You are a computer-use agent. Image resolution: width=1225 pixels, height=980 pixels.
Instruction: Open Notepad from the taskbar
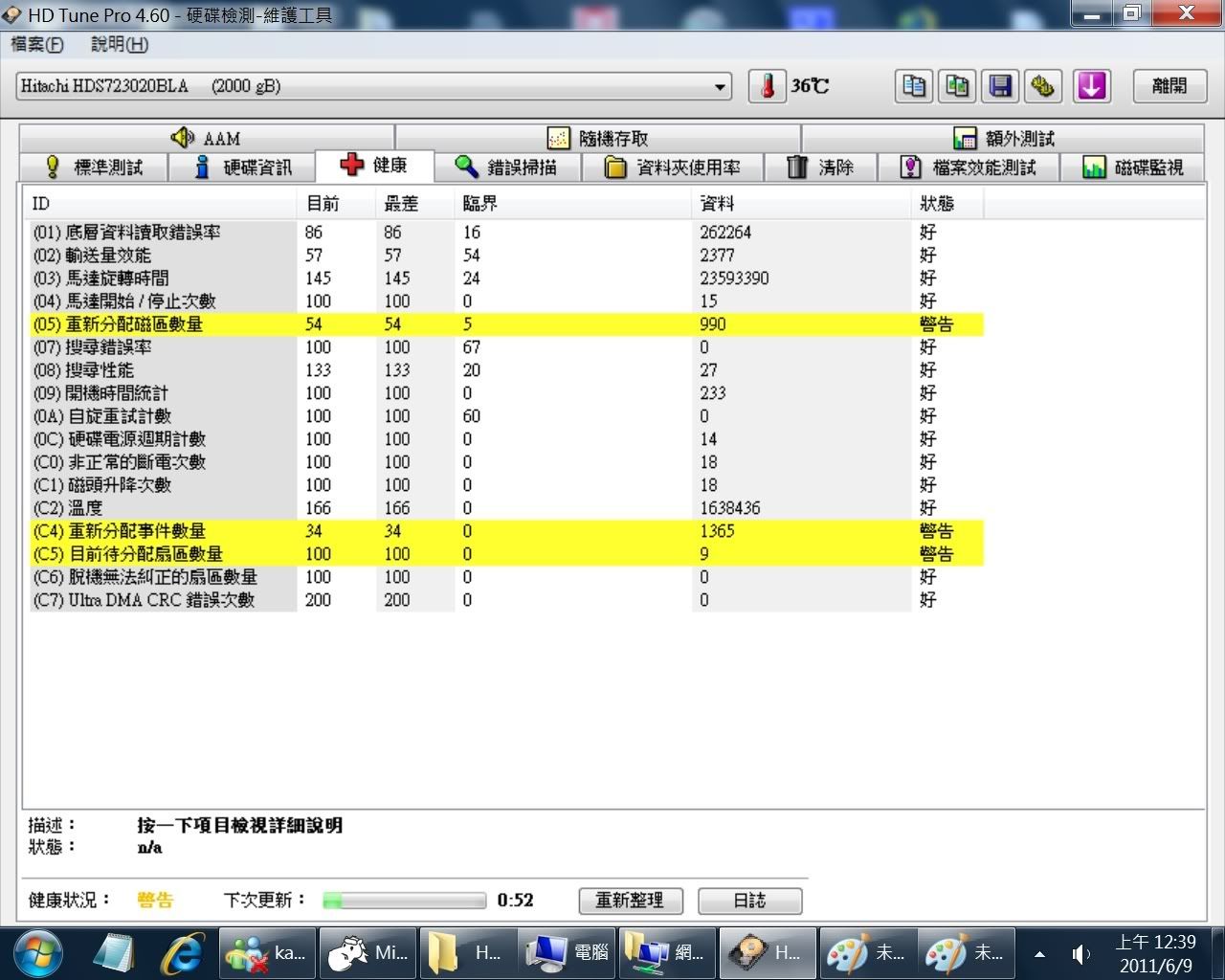pos(115,953)
